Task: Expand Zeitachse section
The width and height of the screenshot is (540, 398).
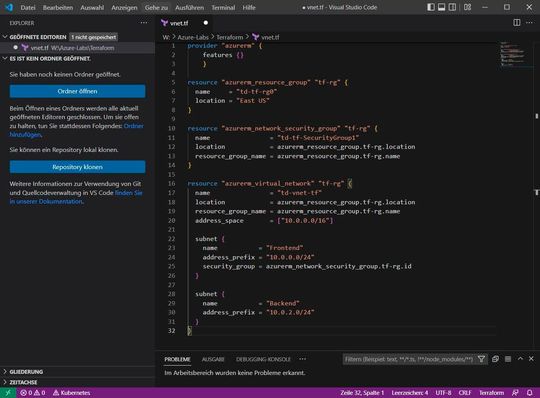Action: click(23, 382)
